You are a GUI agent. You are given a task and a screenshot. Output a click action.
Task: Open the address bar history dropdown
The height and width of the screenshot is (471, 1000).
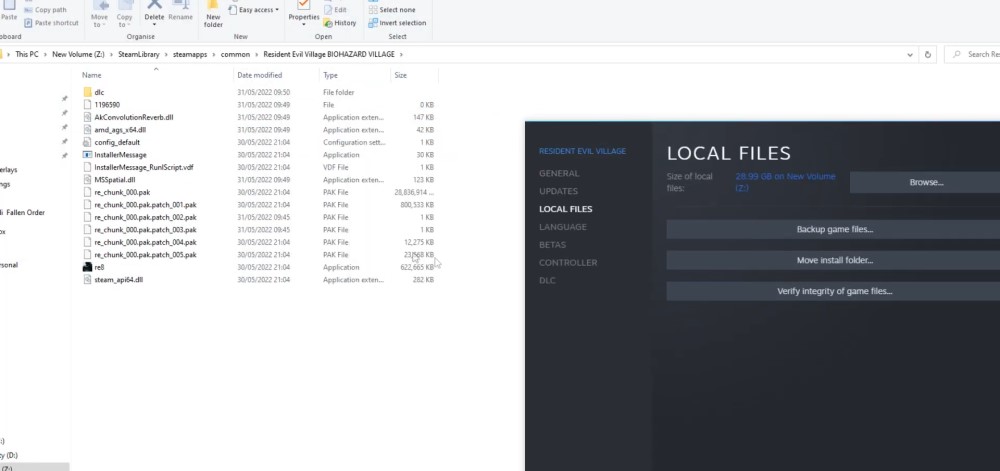click(x=908, y=55)
